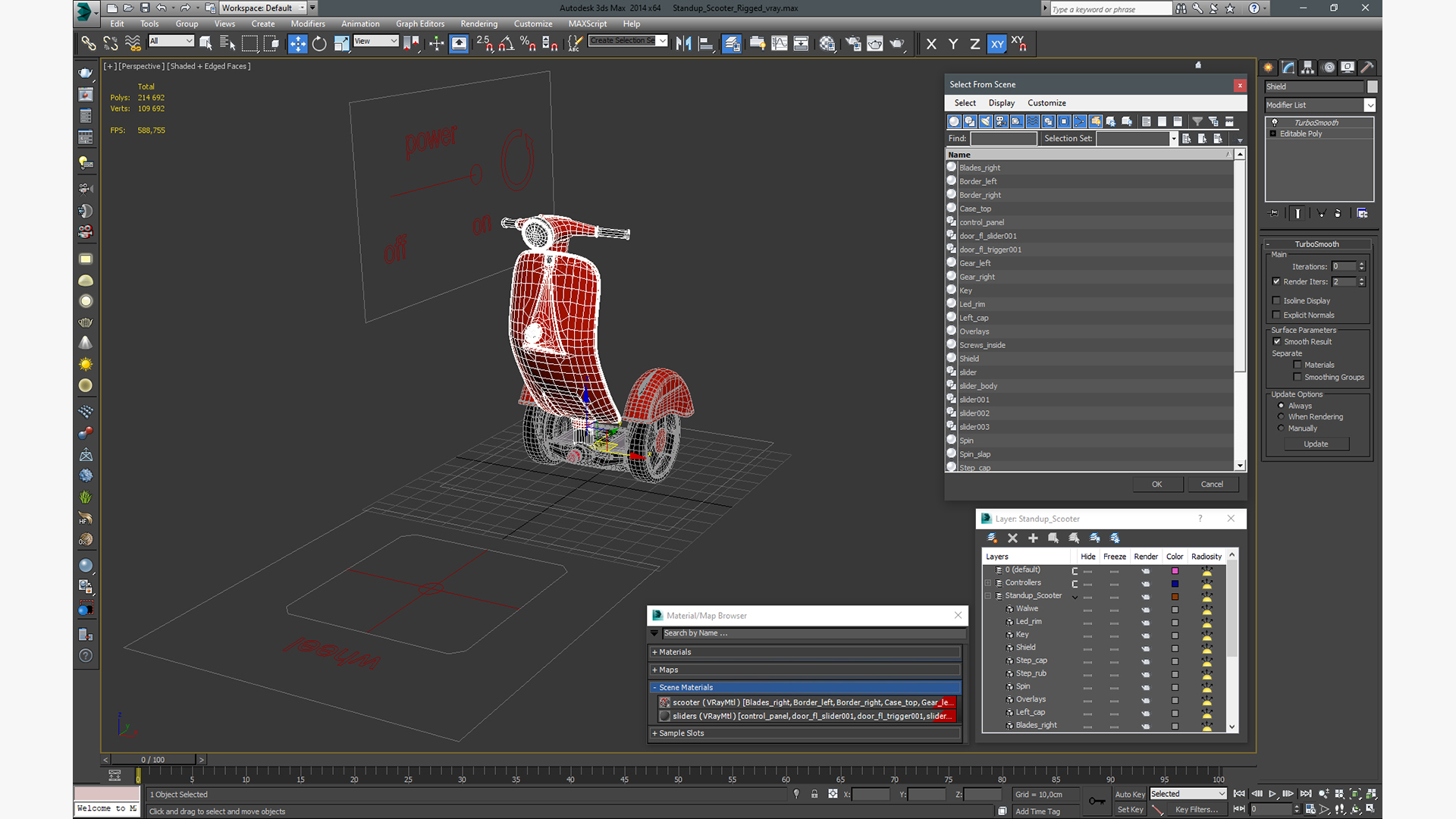Toggle the lights display filter in Select From Scene
The height and width of the screenshot is (819, 1456).
click(x=986, y=121)
